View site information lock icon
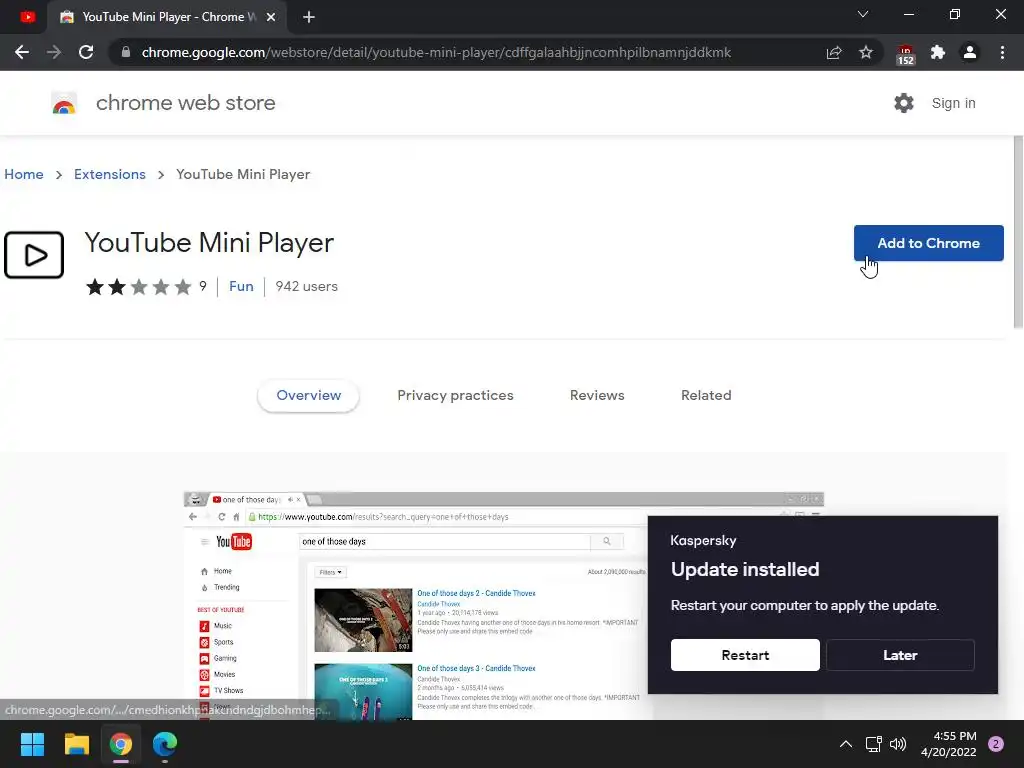Image resolution: width=1024 pixels, height=768 pixels. pyautogui.click(x=126, y=52)
